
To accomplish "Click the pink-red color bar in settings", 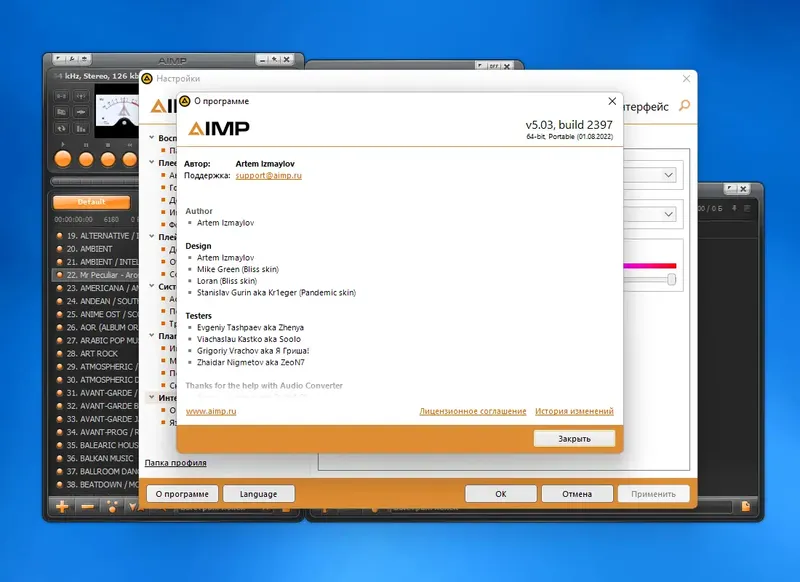I will coord(649,266).
